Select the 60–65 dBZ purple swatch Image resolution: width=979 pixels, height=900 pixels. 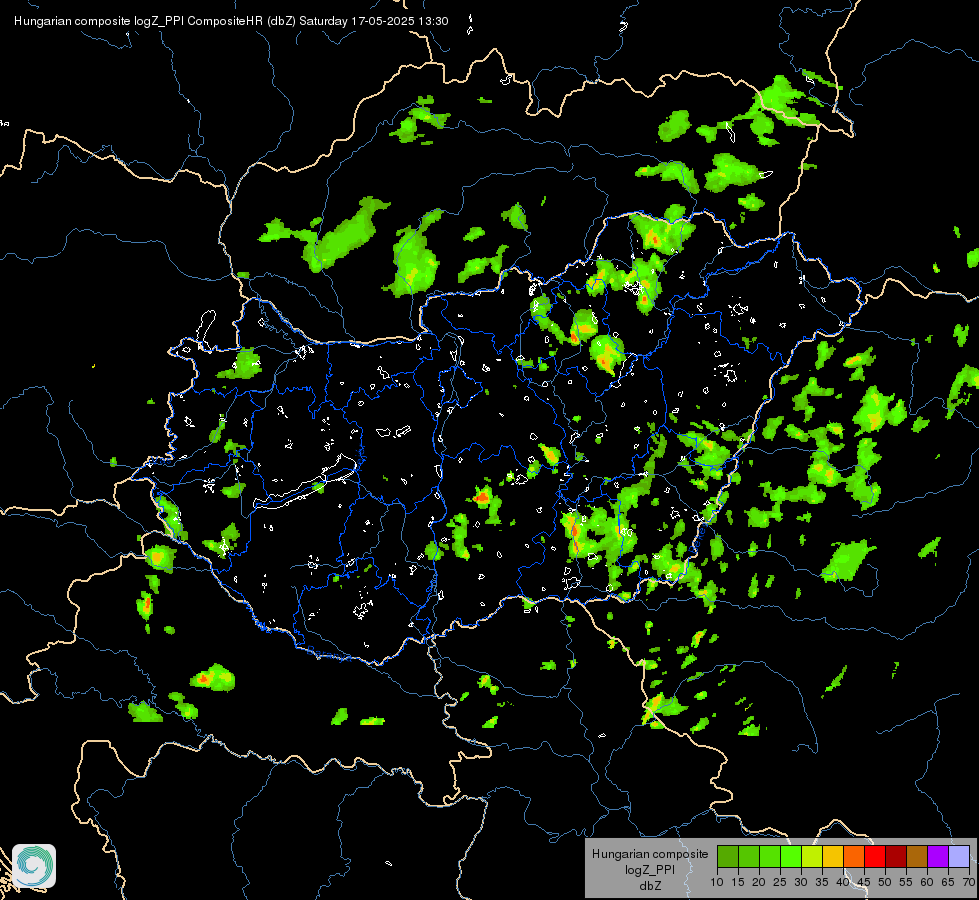[938, 856]
